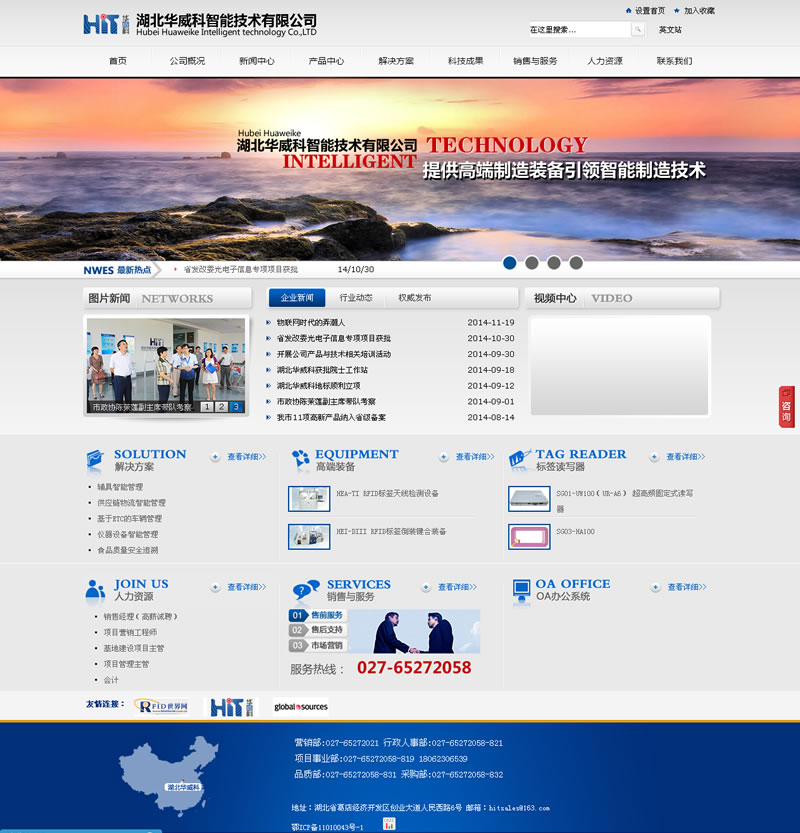Click the search magnifier button
This screenshot has width=800, height=833.
click(638, 30)
